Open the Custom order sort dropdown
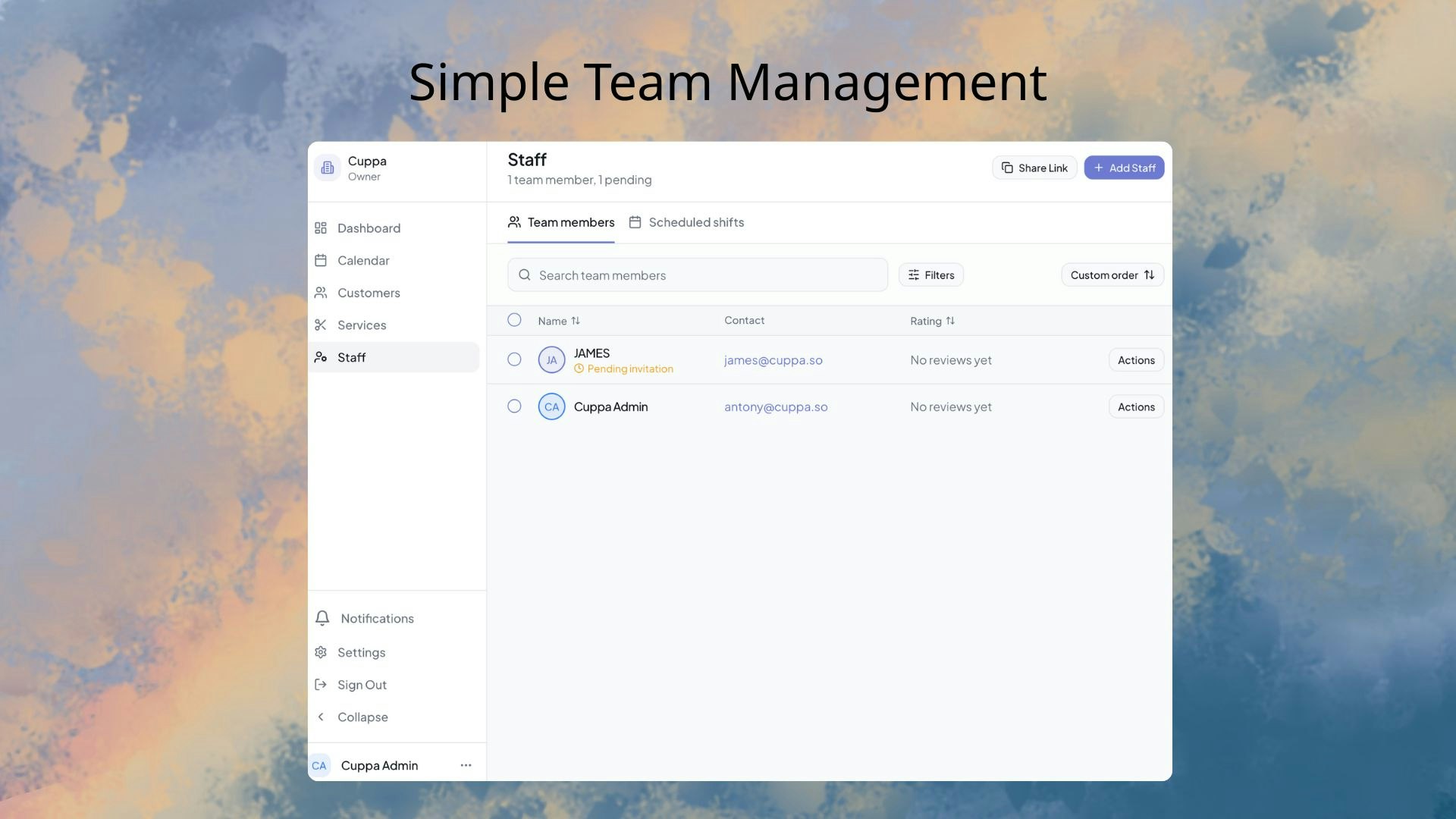Image resolution: width=1456 pixels, height=819 pixels. tap(1112, 275)
